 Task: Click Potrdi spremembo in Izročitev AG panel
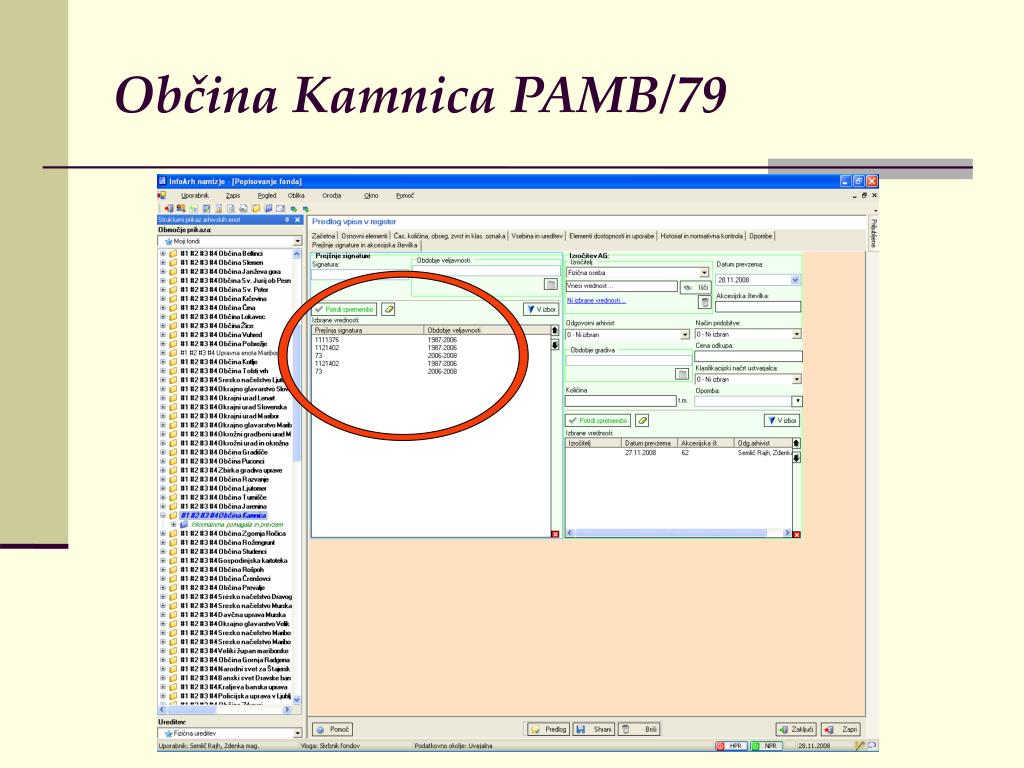(598, 421)
